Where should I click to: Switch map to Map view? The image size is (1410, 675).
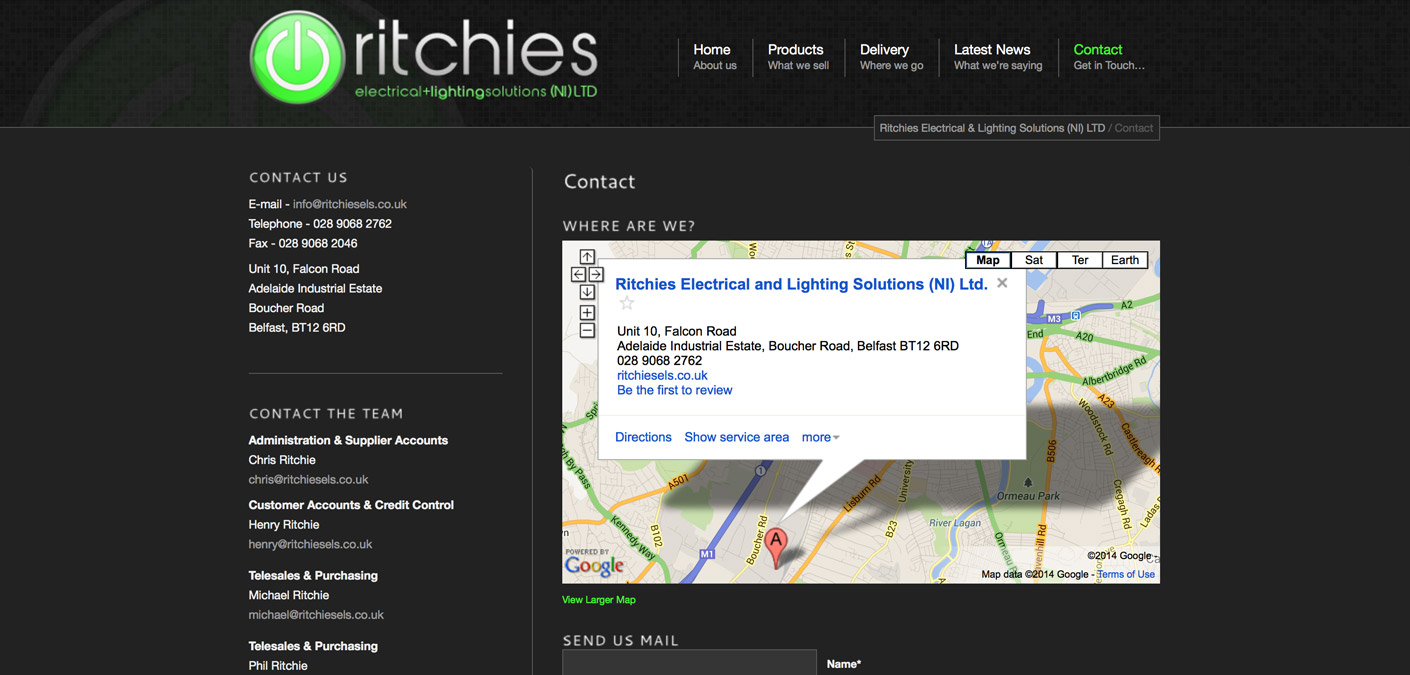[988, 260]
